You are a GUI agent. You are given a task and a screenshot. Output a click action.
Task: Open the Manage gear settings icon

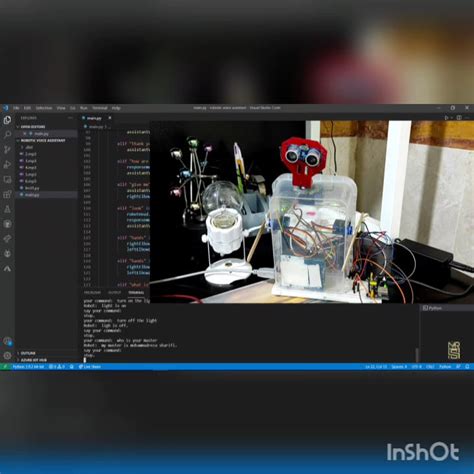(x=7, y=356)
